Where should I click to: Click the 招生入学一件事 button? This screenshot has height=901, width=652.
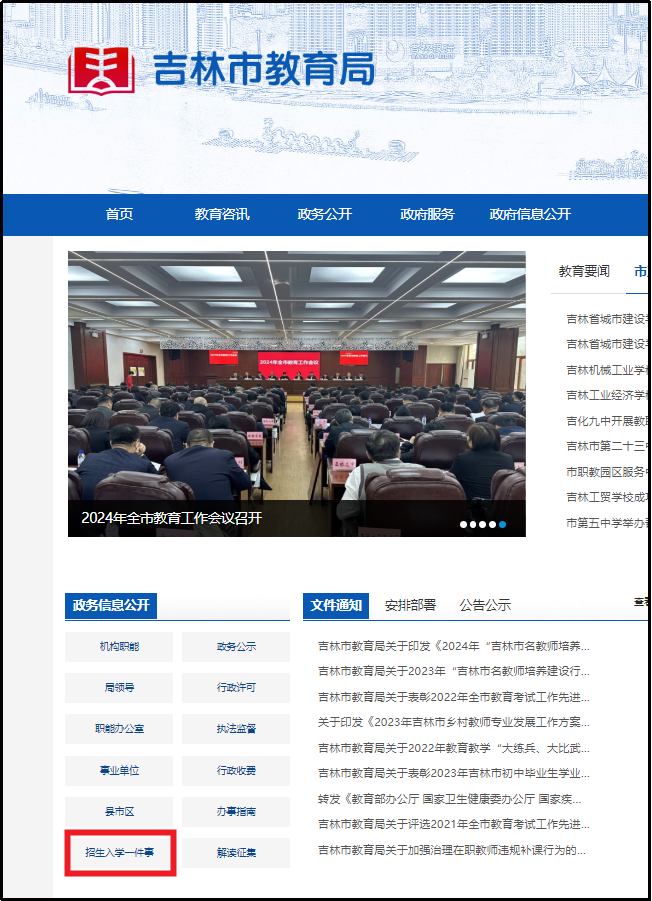[119, 853]
